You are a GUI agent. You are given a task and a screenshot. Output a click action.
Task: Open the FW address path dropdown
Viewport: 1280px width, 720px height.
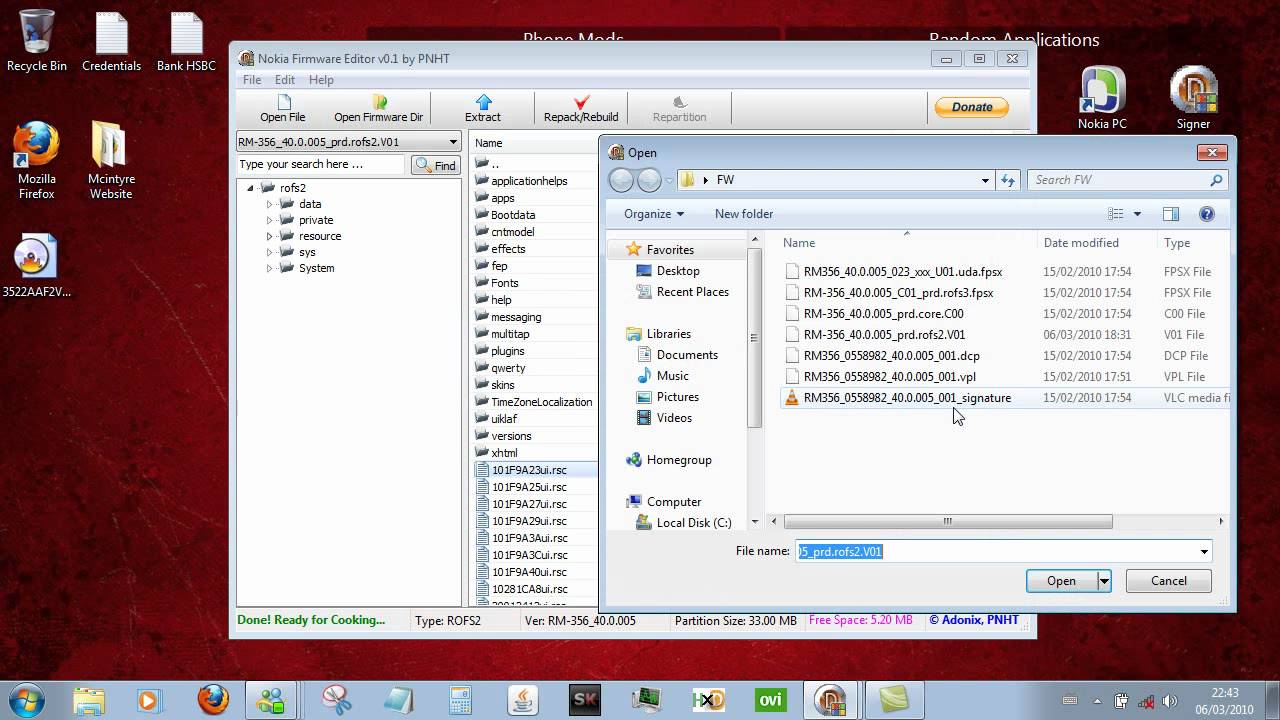[985, 180]
